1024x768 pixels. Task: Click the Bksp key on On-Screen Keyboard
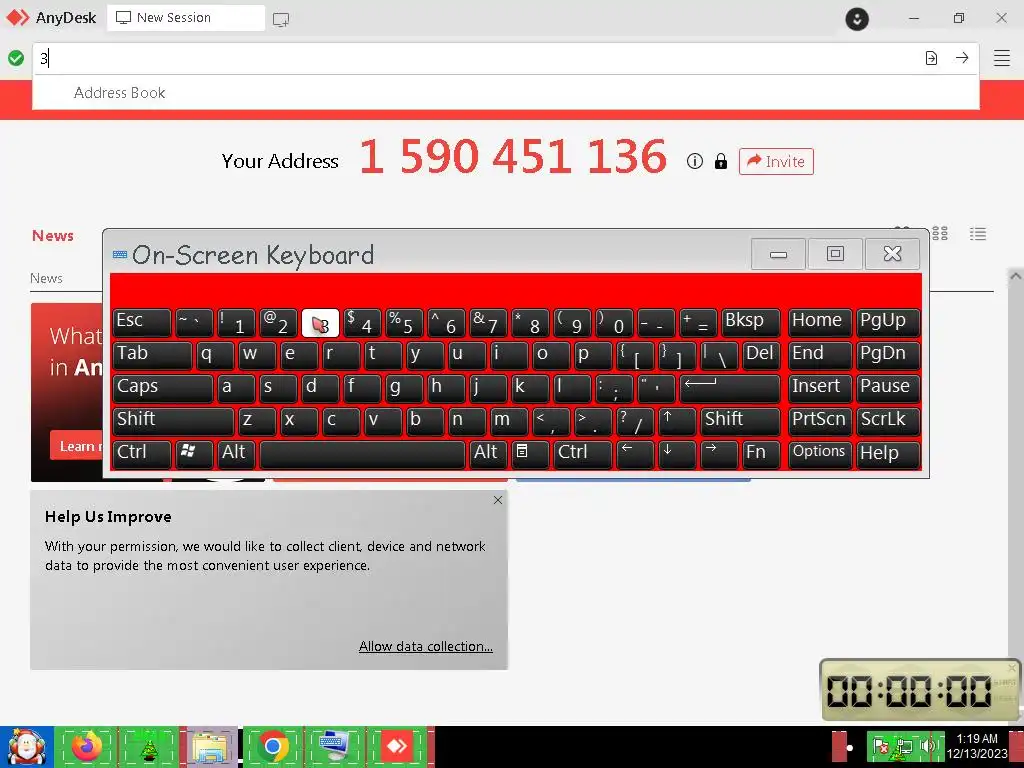click(751, 322)
